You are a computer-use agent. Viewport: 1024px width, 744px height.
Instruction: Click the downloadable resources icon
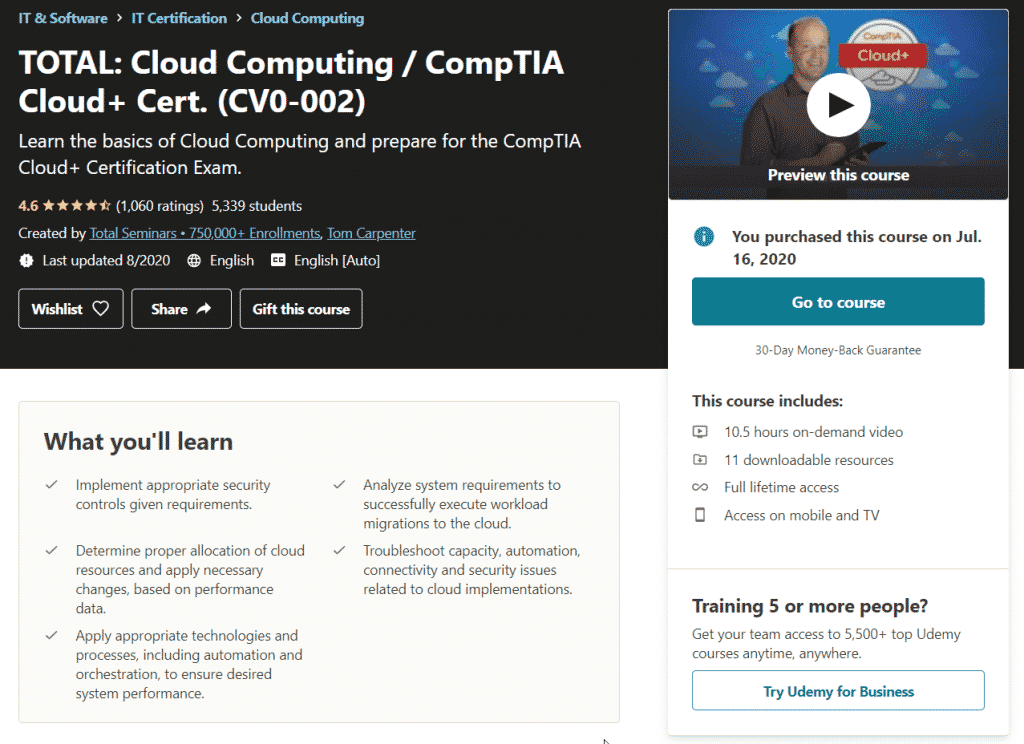click(x=700, y=460)
